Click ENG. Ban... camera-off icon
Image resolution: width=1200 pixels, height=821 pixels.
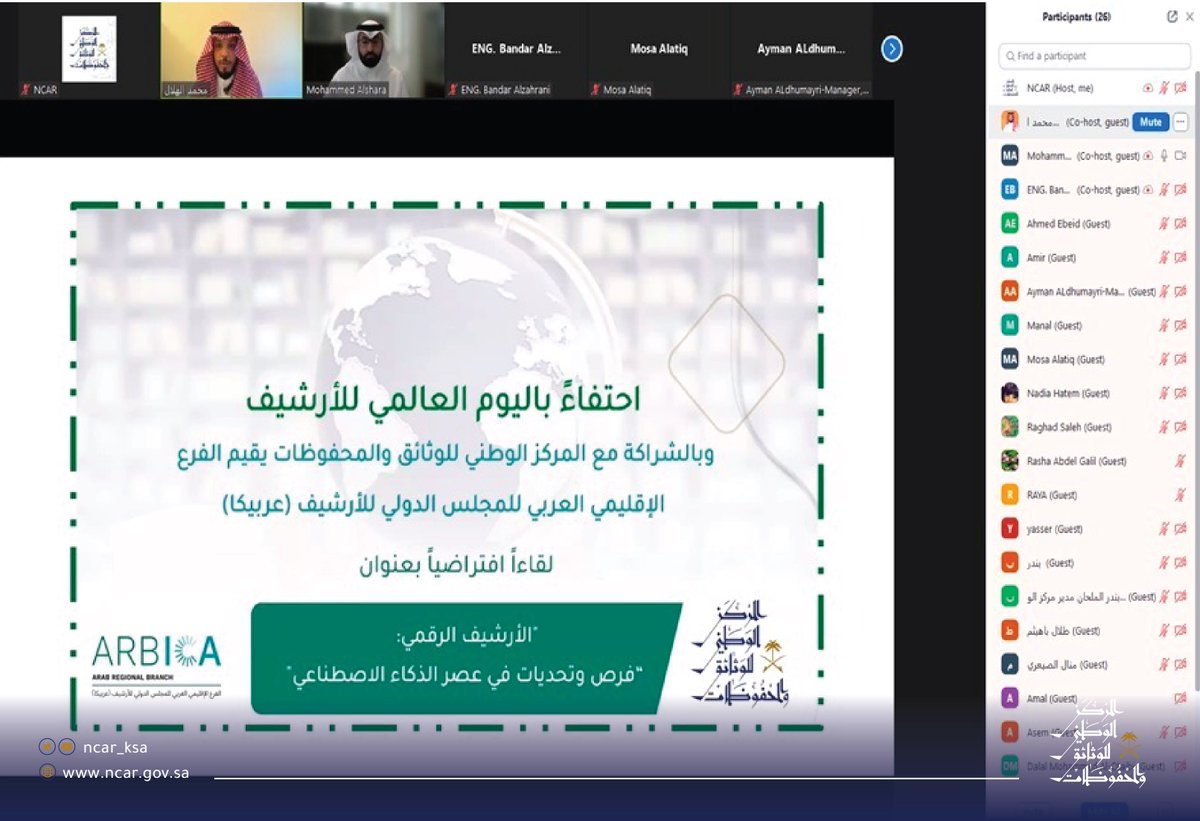coord(1181,190)
